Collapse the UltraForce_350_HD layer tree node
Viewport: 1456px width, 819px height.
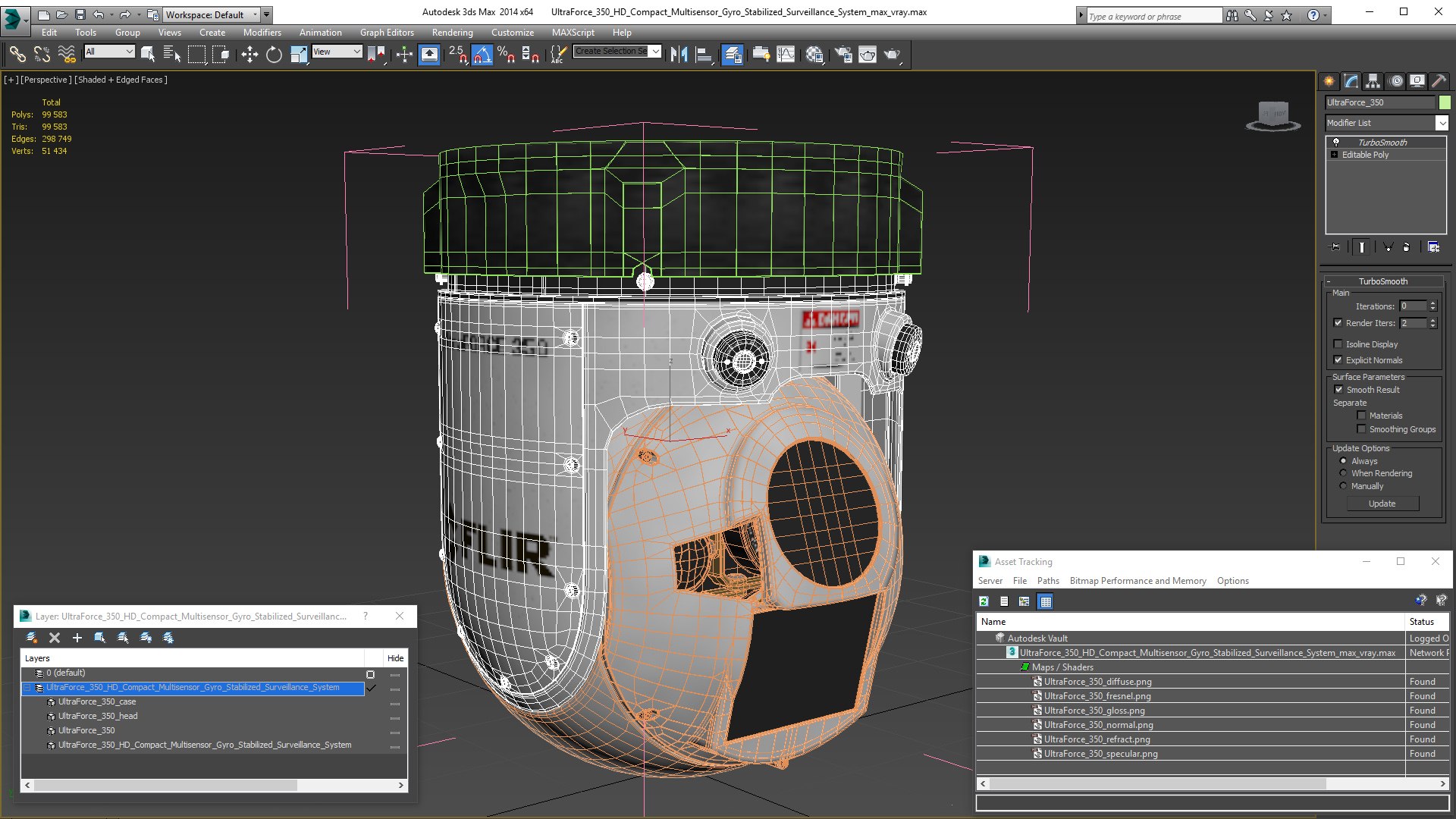[27, 688]
